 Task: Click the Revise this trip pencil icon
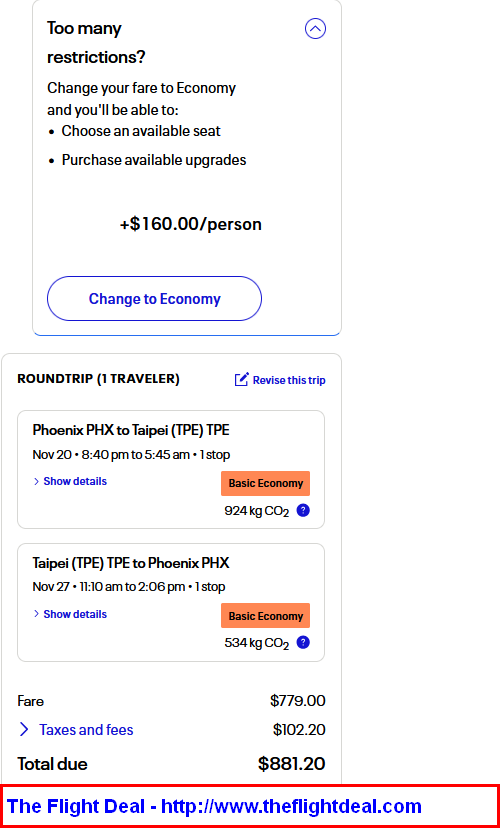pyautogui.click(x=241, y=380)
